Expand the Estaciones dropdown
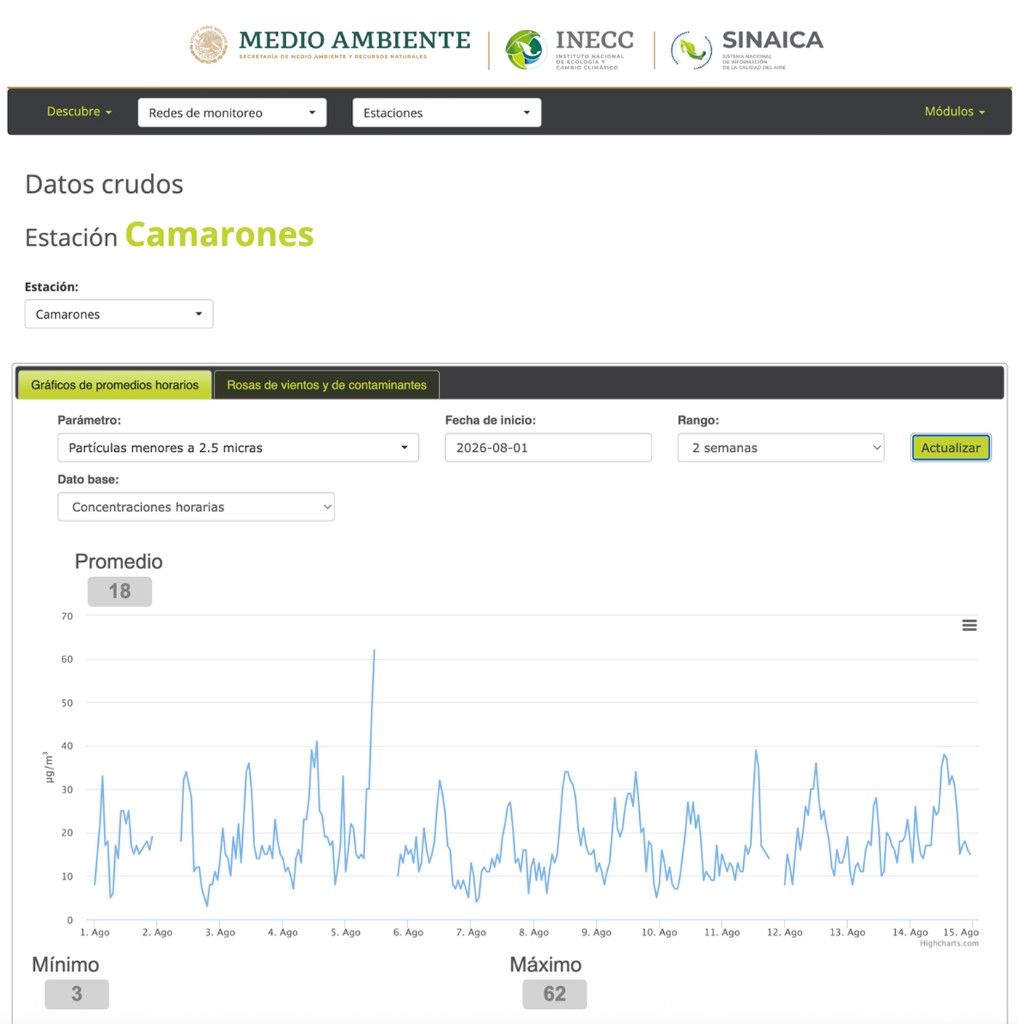Viewport: 1018px width, 1024px height. [447, 112]
